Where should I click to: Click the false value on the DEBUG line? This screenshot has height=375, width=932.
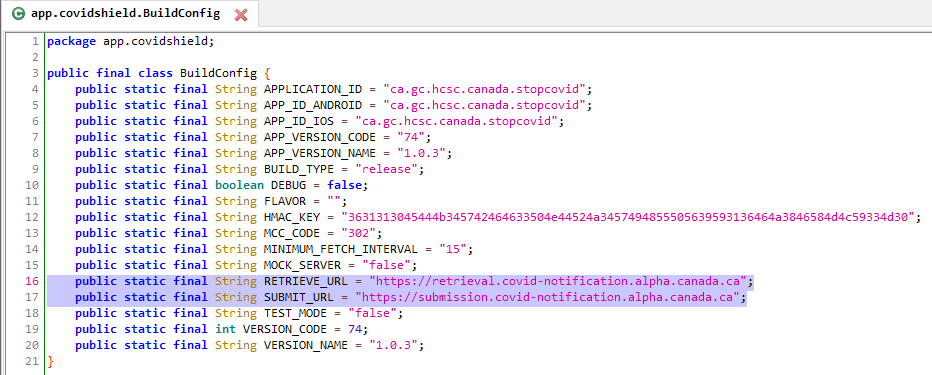click(344, 185)
